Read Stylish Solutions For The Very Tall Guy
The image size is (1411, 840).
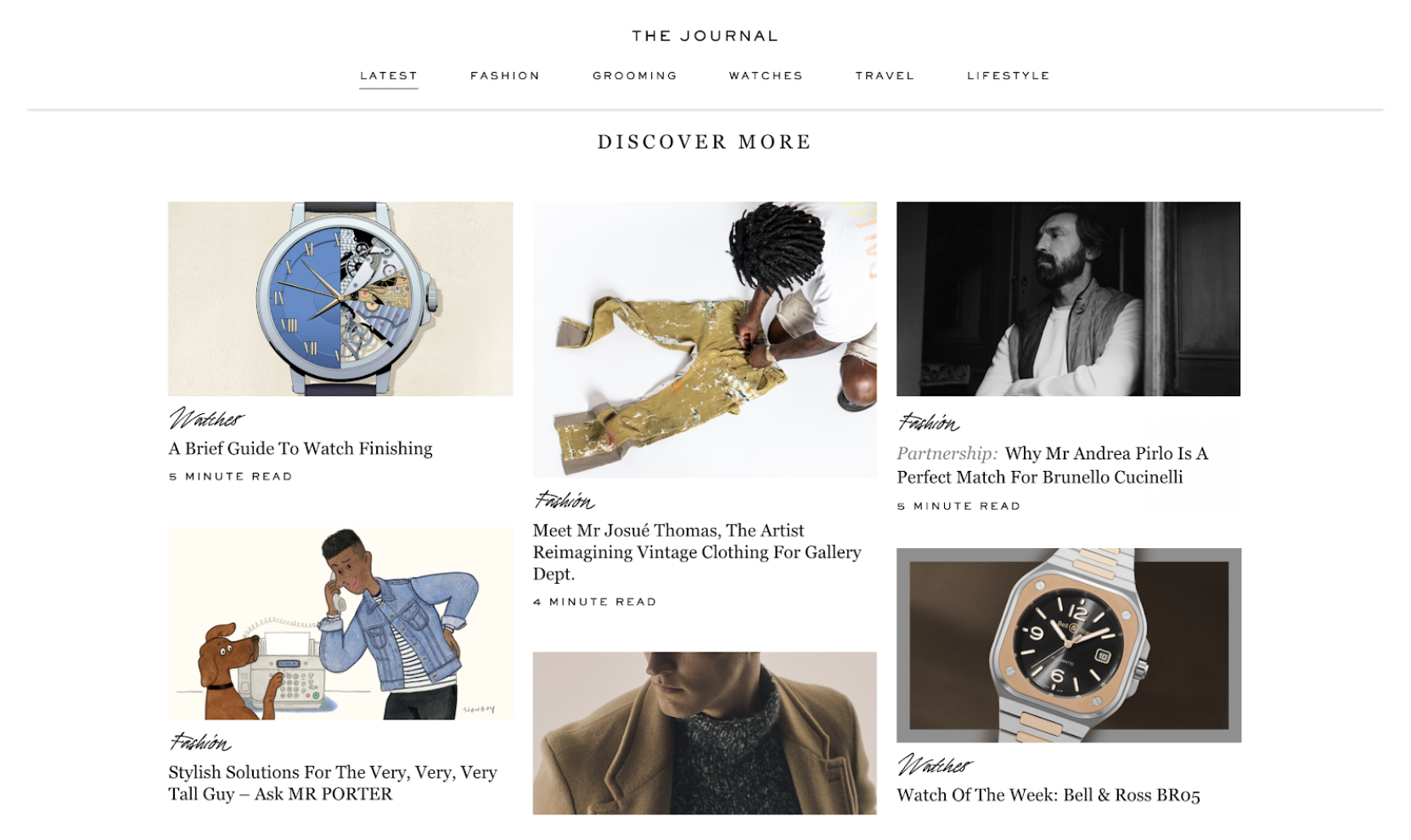[x=333, y=783]
